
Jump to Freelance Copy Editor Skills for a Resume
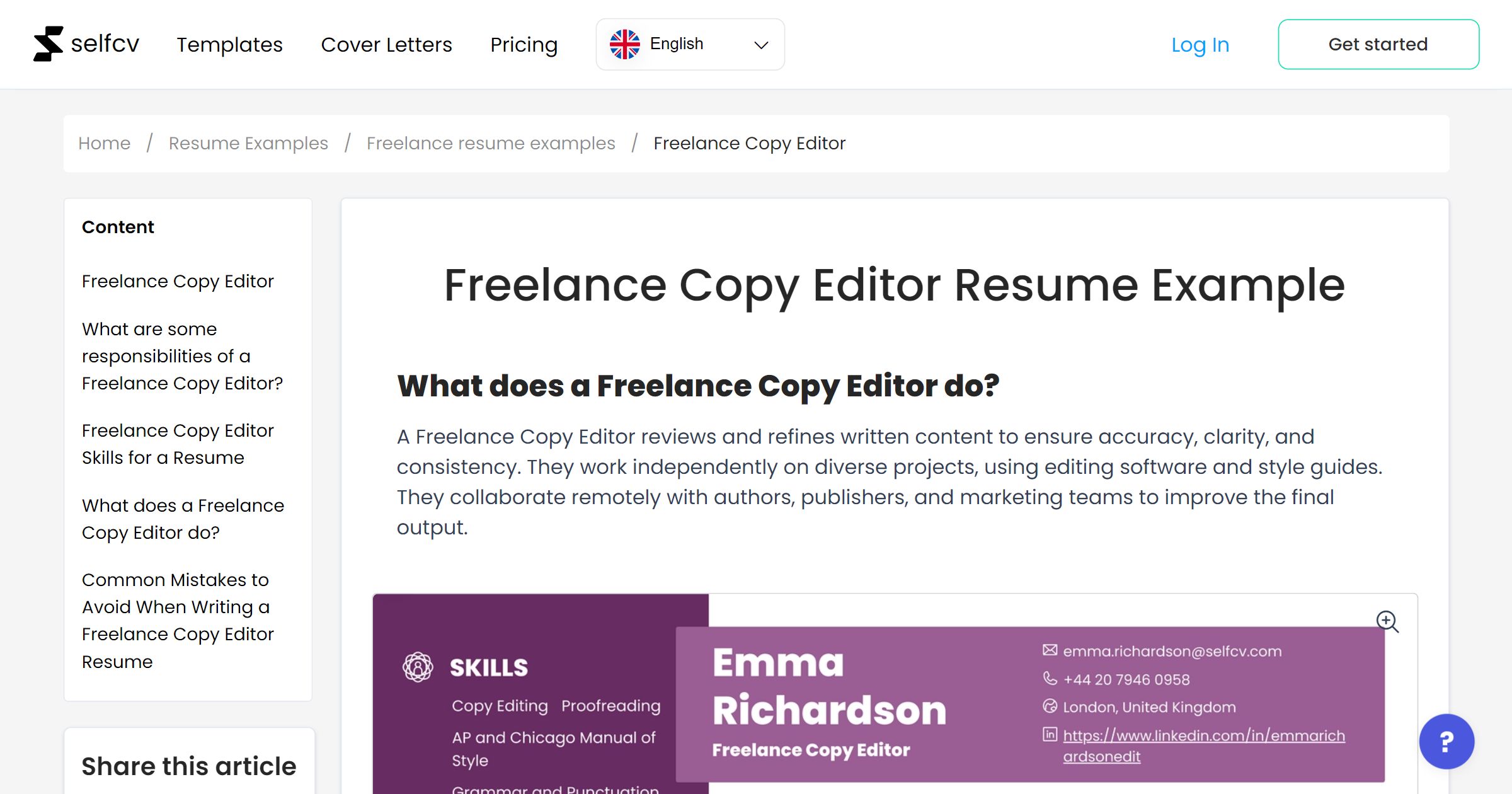(x=178, y=444)
